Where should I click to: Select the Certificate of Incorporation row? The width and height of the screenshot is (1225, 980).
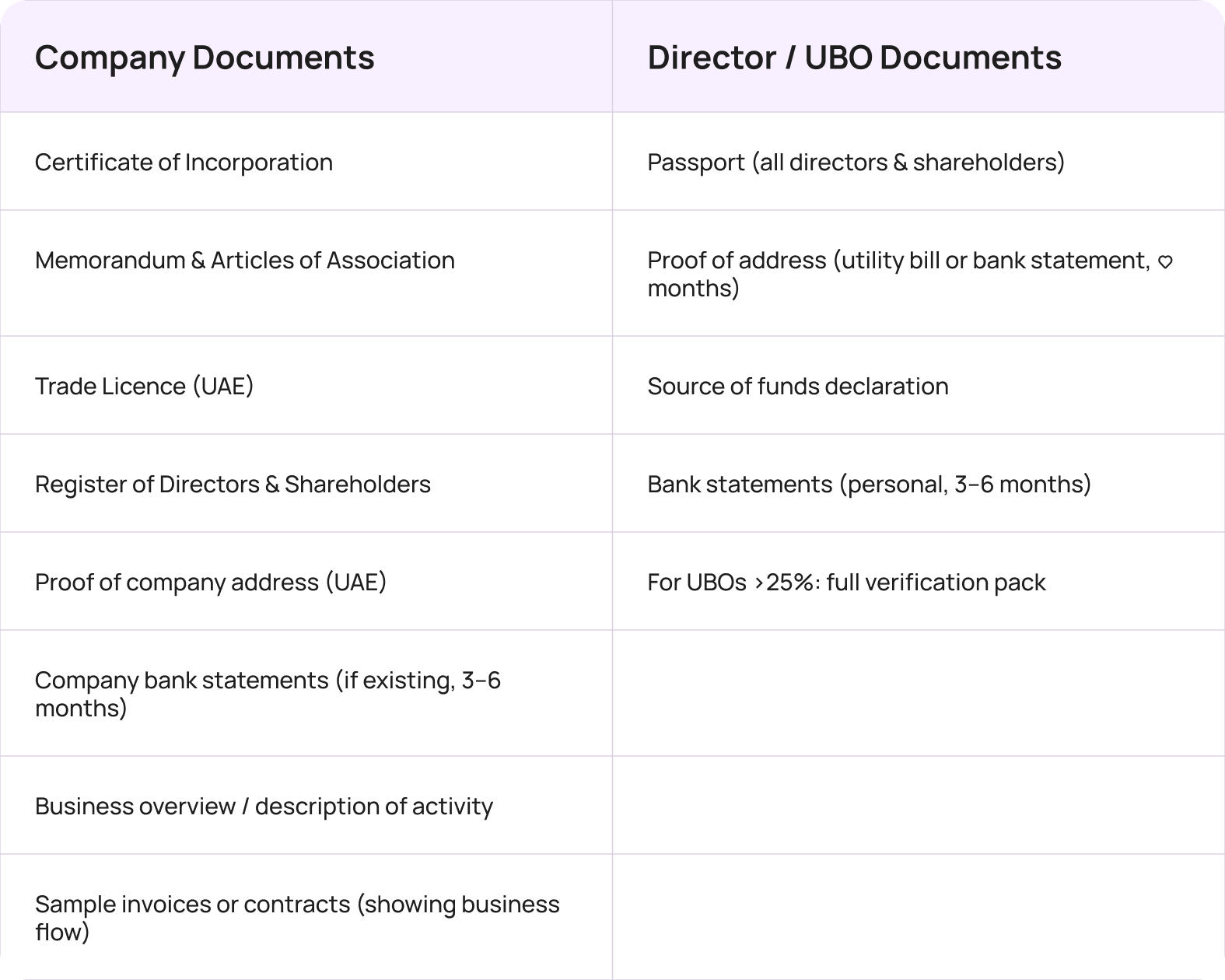coord(184,162)
